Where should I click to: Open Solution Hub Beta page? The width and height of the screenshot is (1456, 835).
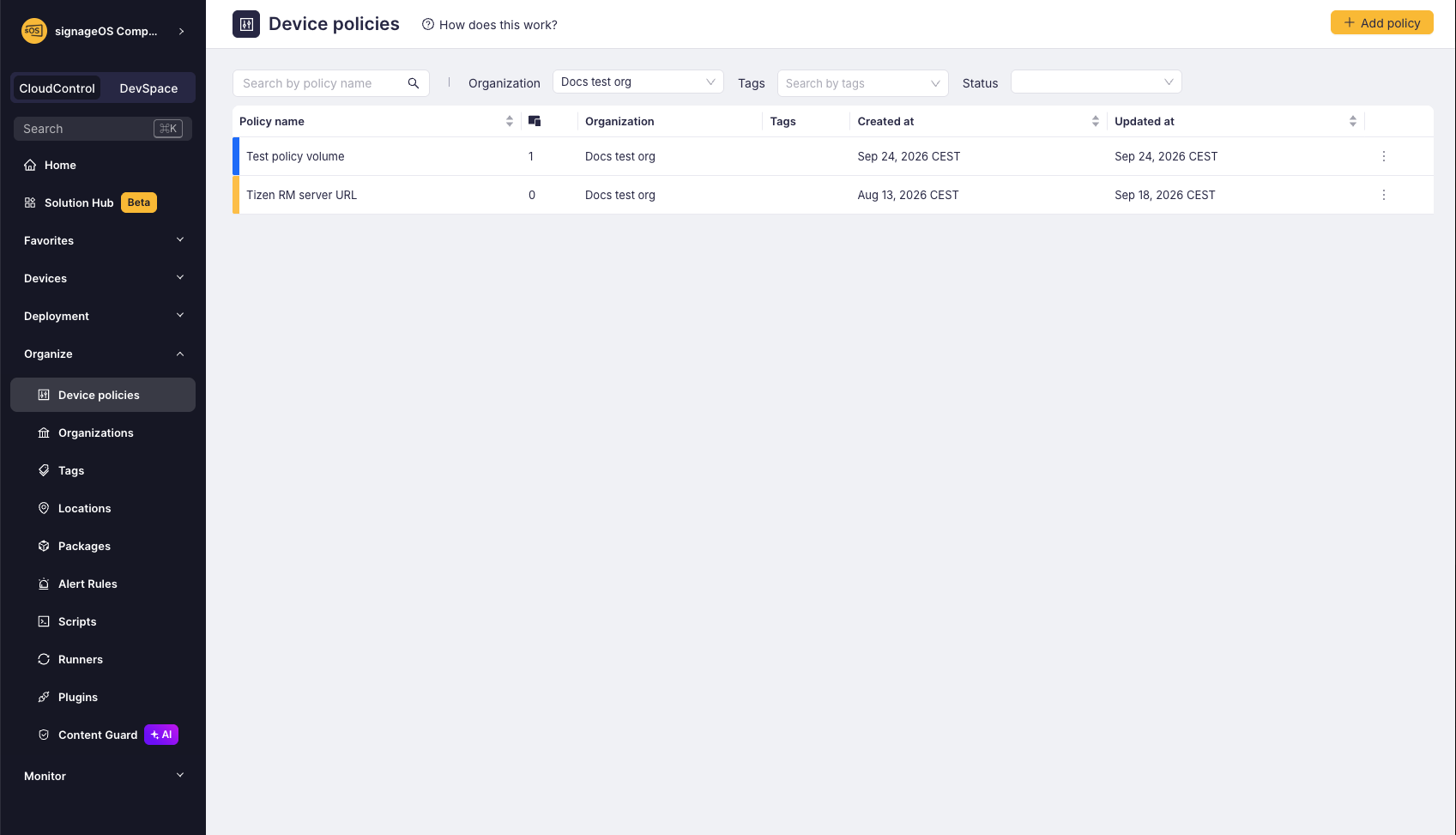click(103, 203)
